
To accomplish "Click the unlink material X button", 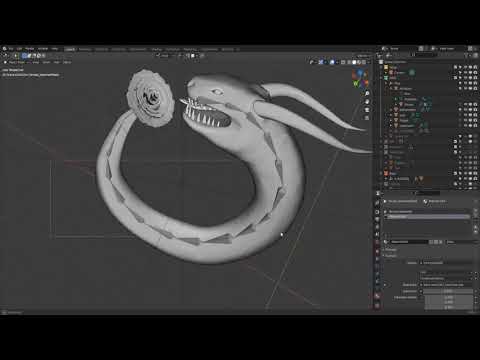I will click(441, 242).
